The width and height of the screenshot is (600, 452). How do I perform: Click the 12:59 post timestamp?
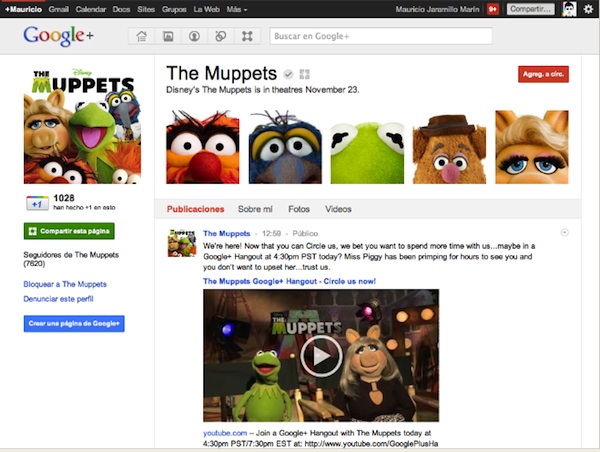point(271,233)
